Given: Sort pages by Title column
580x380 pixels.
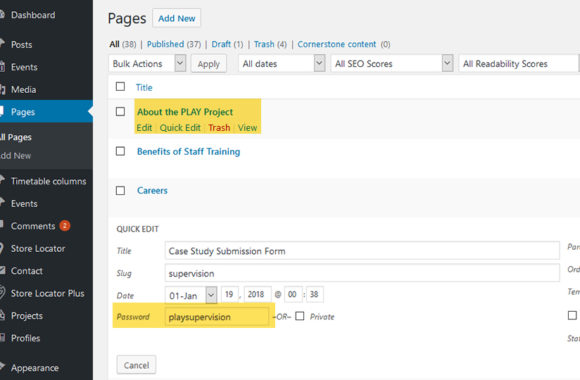Looking at the screenshot, I should [x=144, y=88].
